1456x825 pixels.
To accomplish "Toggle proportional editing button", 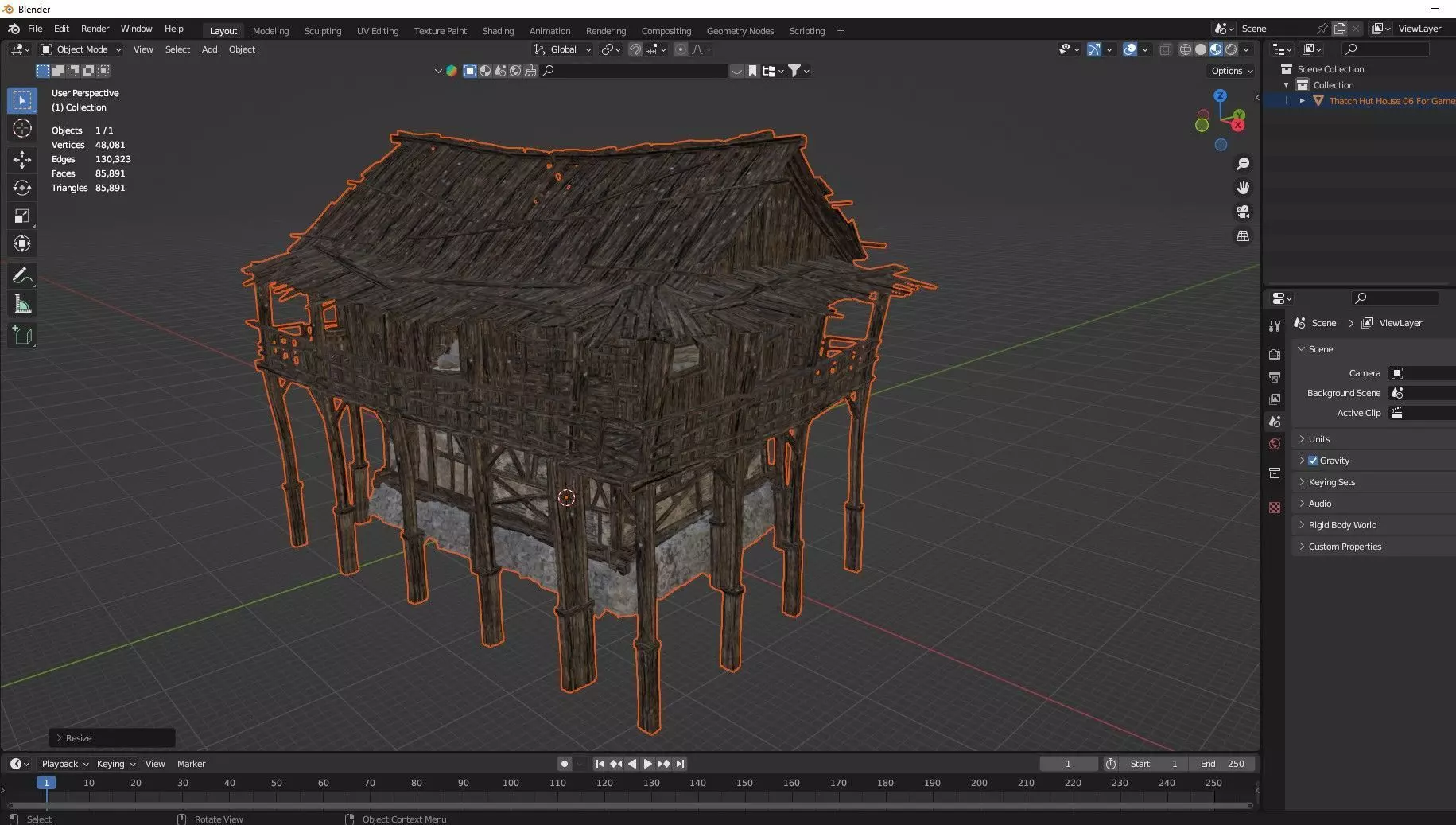I will [681, 49].
